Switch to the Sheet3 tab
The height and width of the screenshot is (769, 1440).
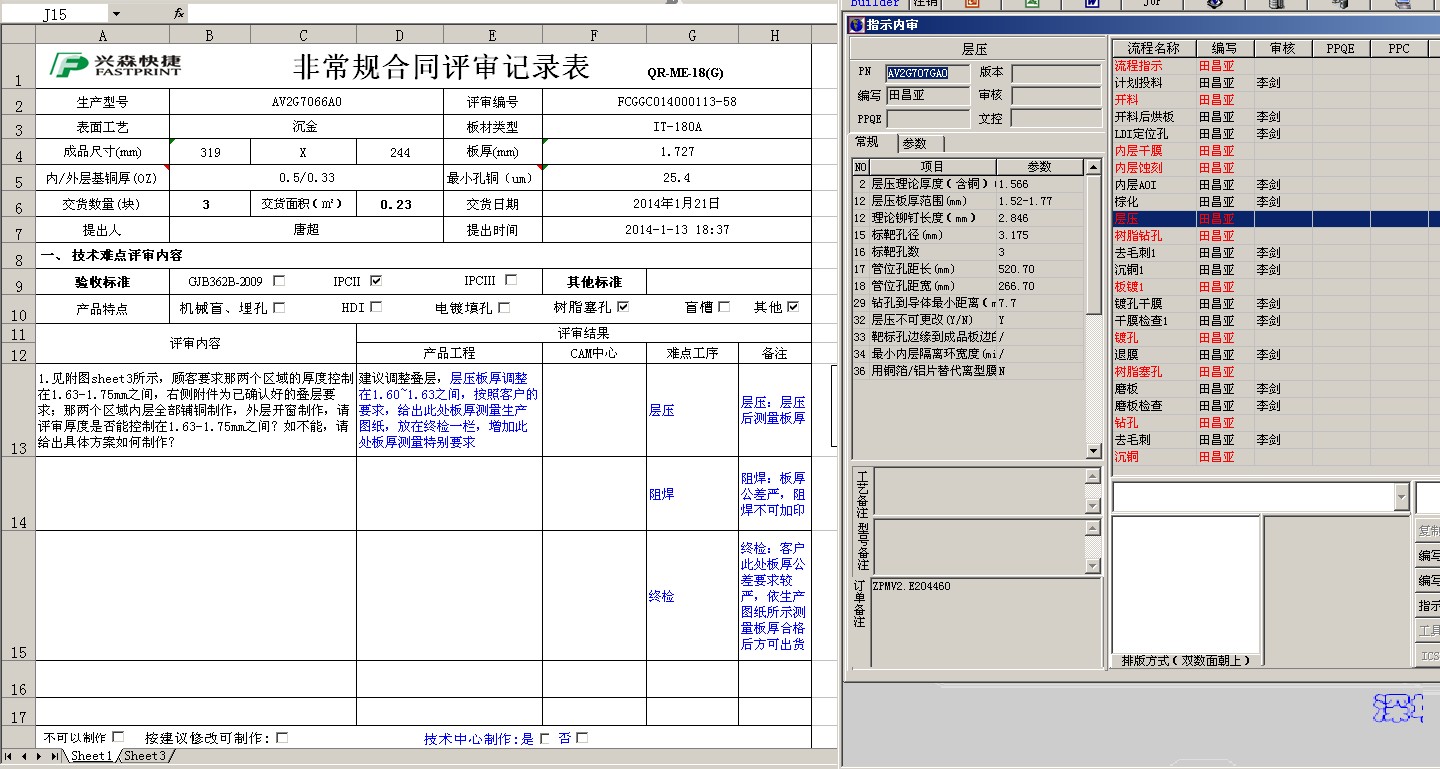(145, 756)
